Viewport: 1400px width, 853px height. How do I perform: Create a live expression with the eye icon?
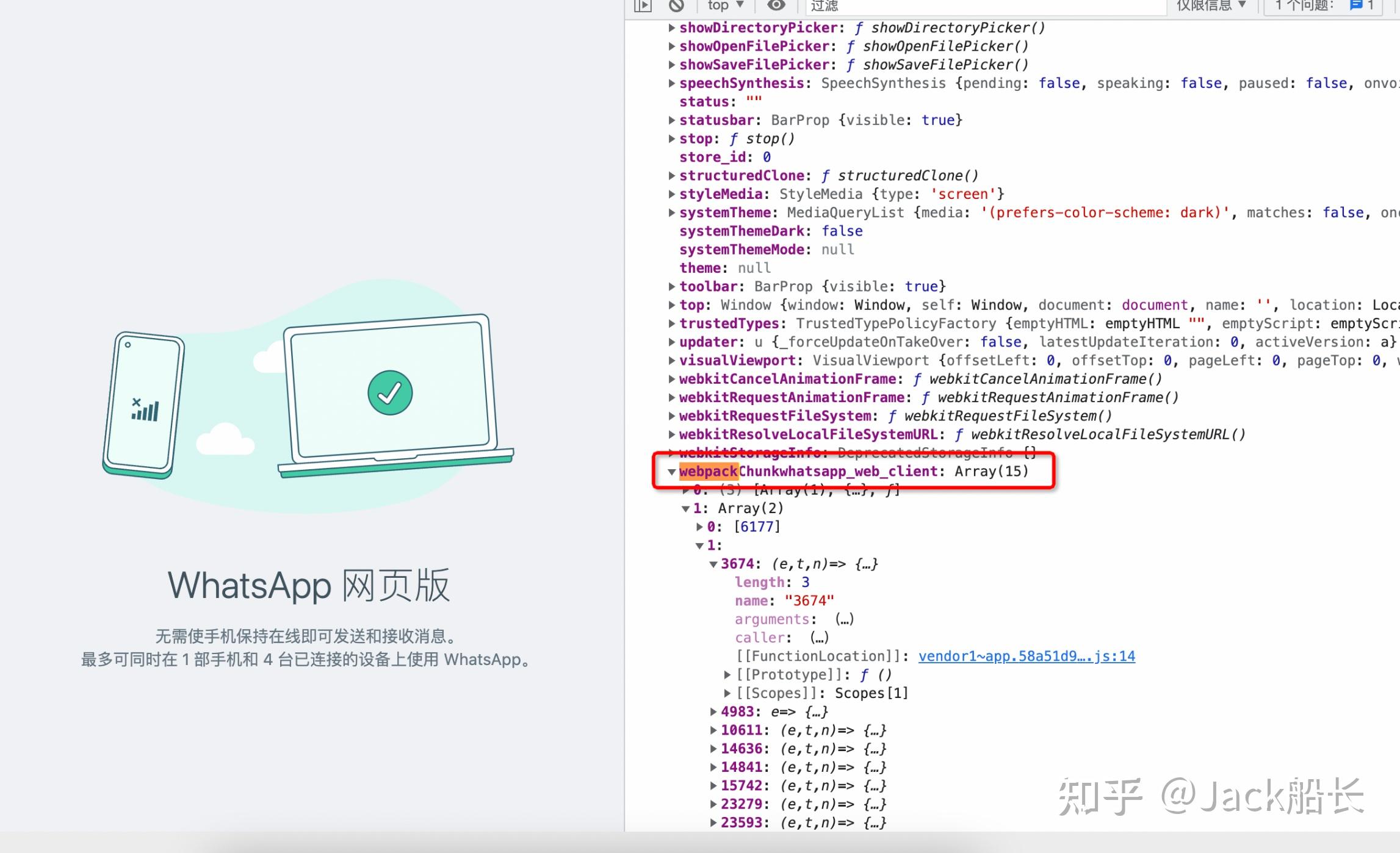[776, 5]
